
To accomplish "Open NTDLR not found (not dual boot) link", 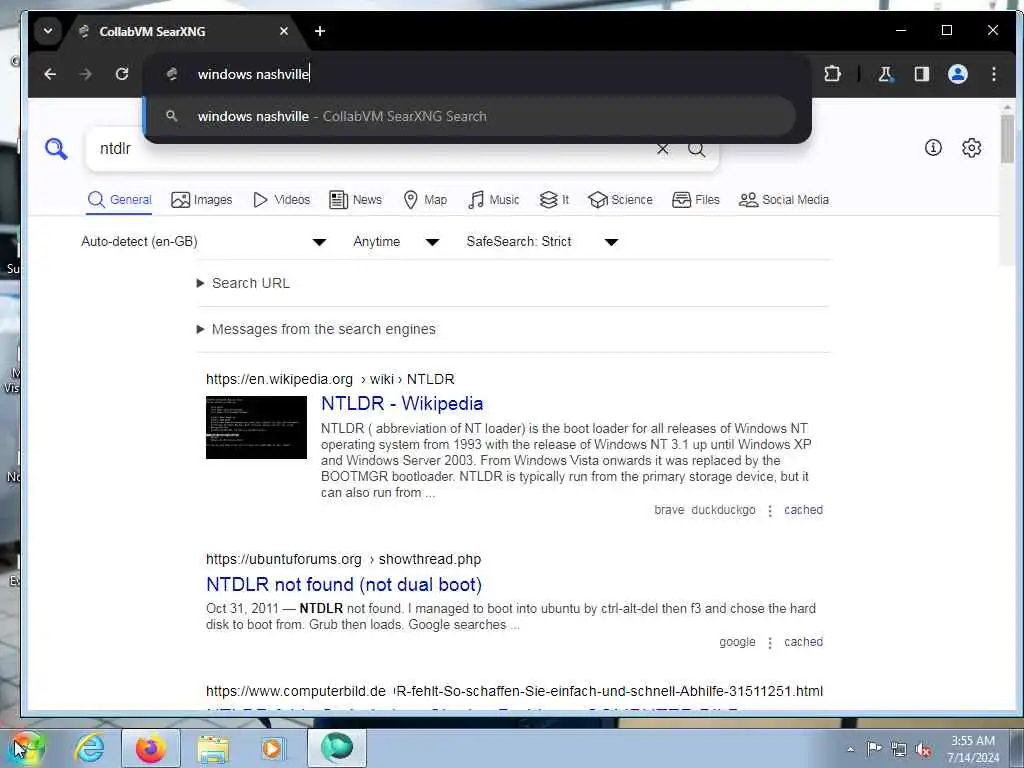I will click(x=344, y=584).
